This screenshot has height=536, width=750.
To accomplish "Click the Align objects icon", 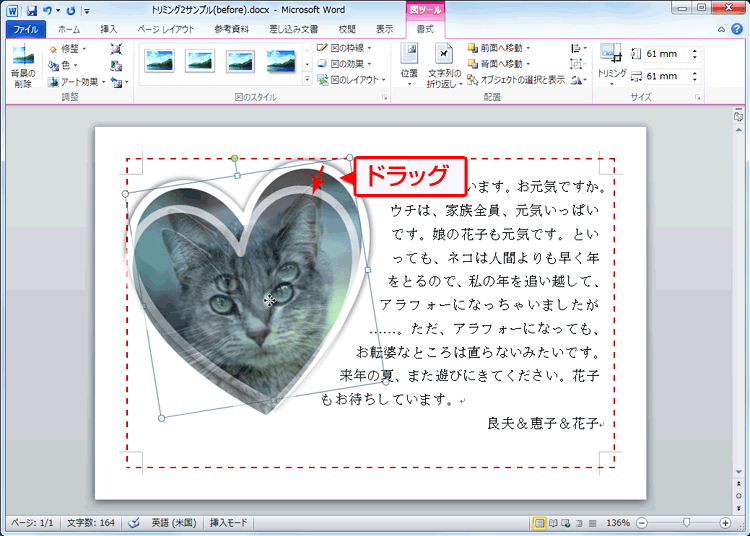I will (x=578, y=48).
